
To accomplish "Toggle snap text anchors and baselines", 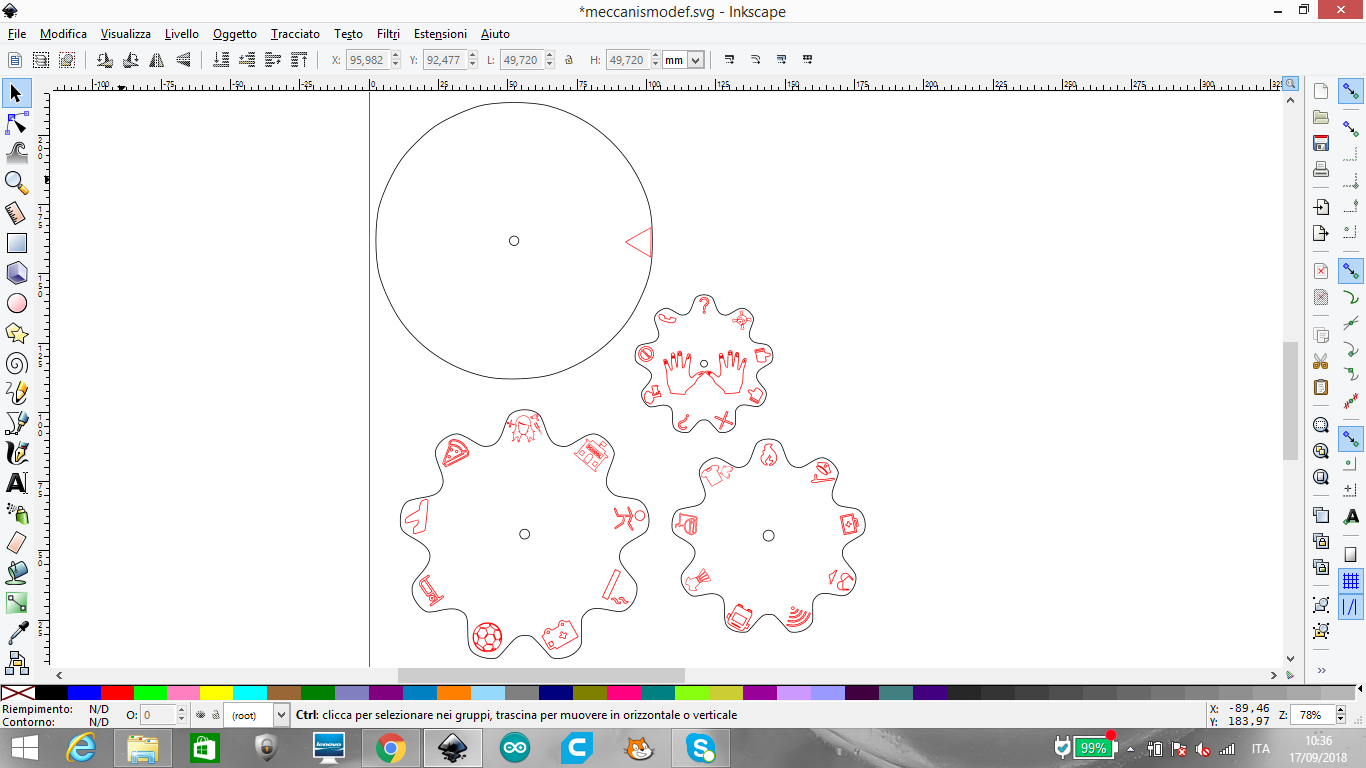I will (1351, 516).
